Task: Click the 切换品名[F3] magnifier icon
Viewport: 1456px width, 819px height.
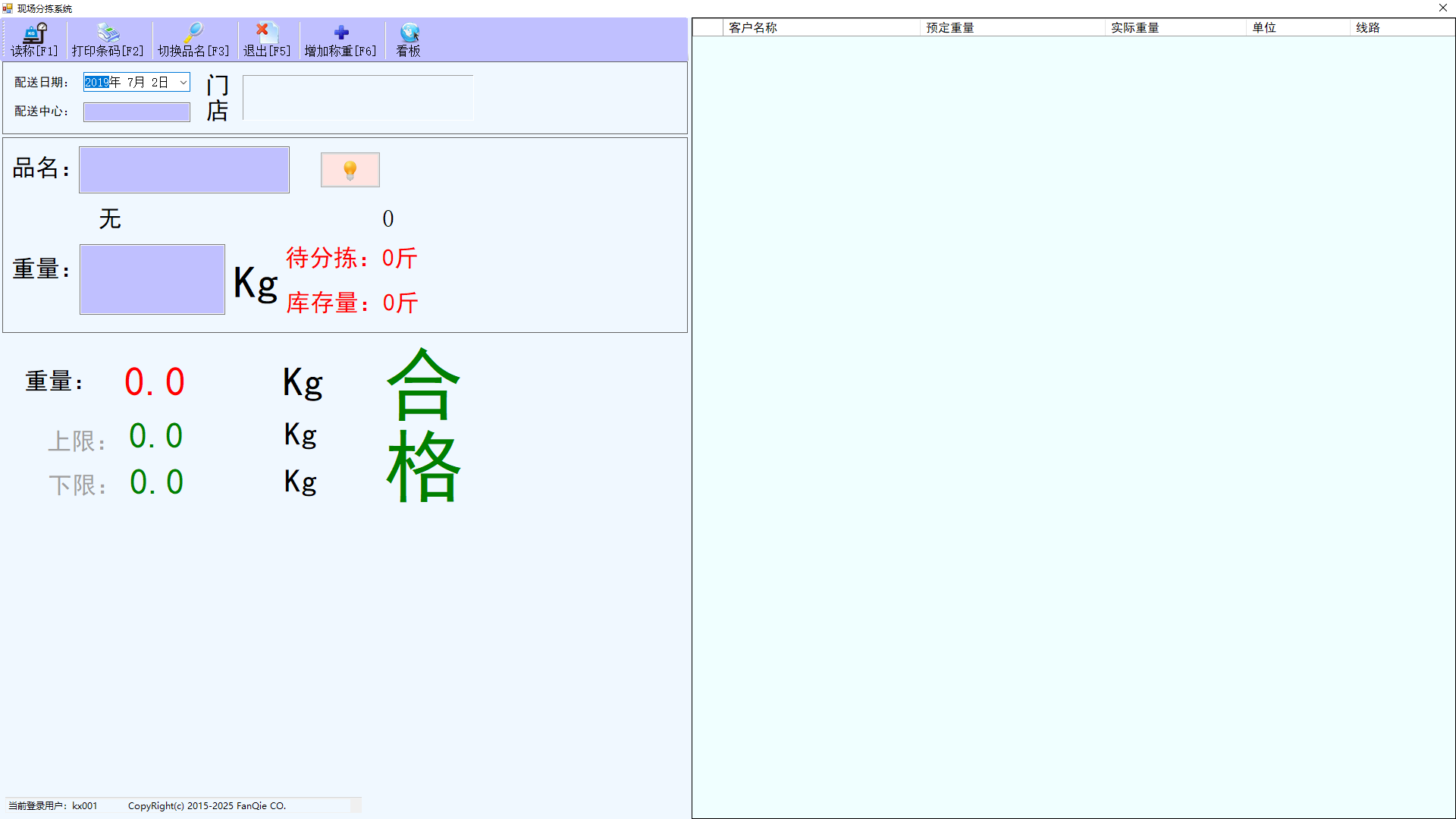Action: tap(193, 33)
